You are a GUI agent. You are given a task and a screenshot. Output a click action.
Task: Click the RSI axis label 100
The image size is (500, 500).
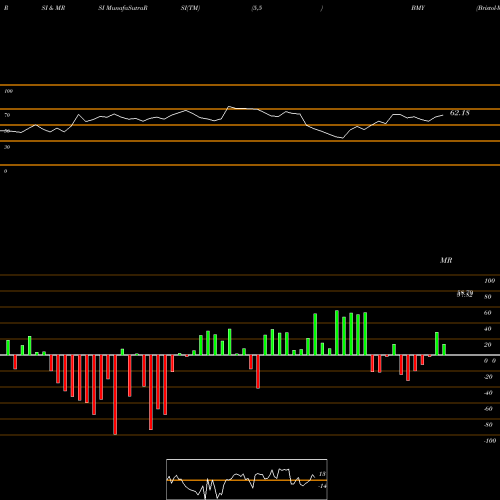(x=9, y=91)
